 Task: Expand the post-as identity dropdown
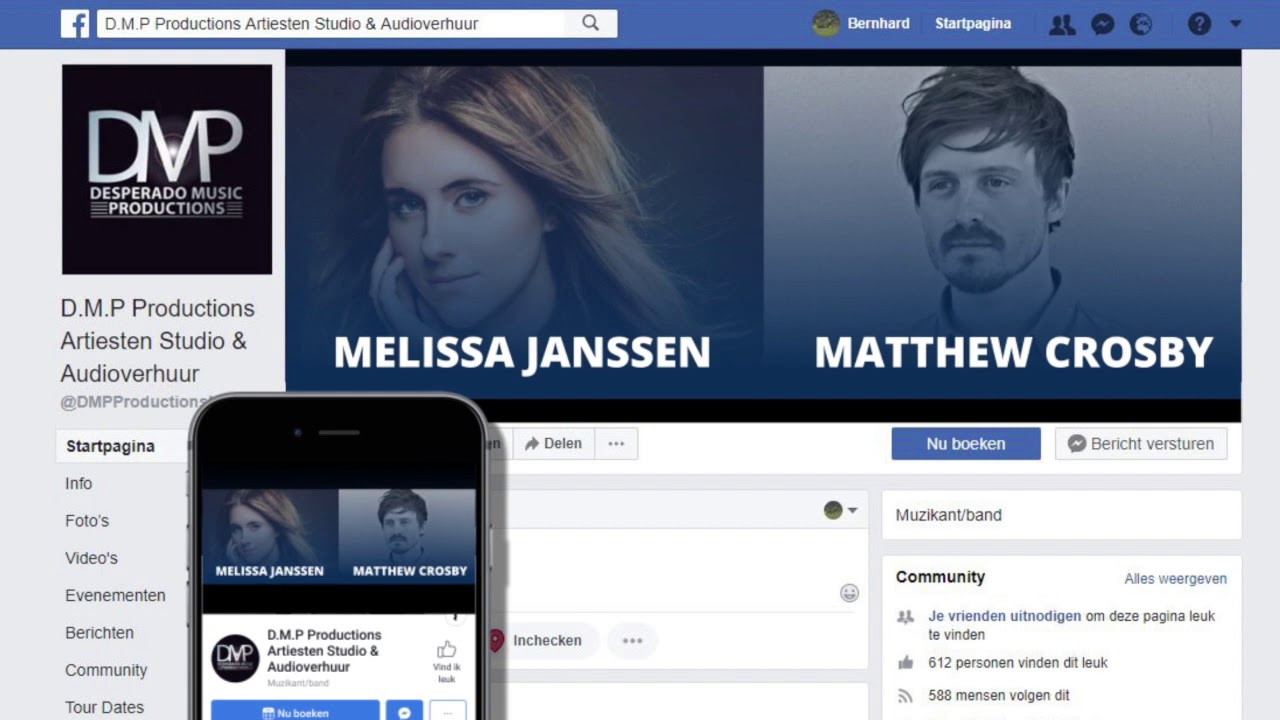(841, 510)
